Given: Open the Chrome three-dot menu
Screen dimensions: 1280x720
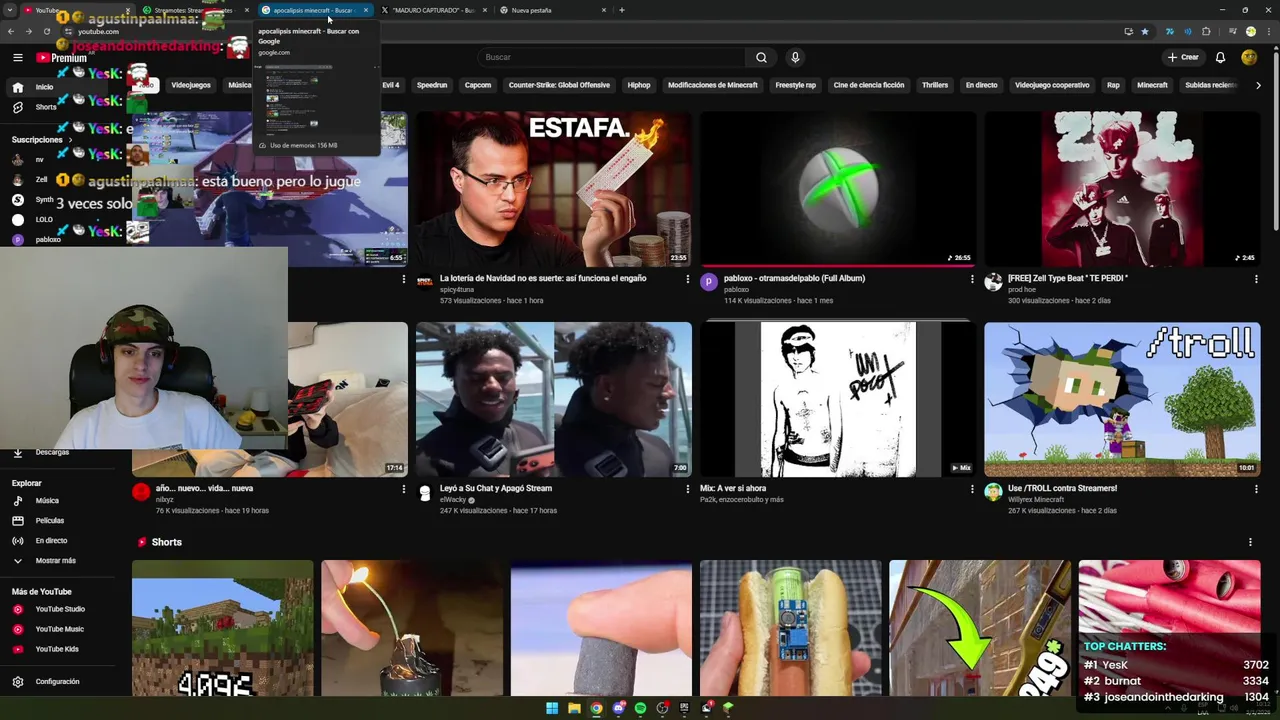Looking at the screenshot, I should (x=1268, y=31).
